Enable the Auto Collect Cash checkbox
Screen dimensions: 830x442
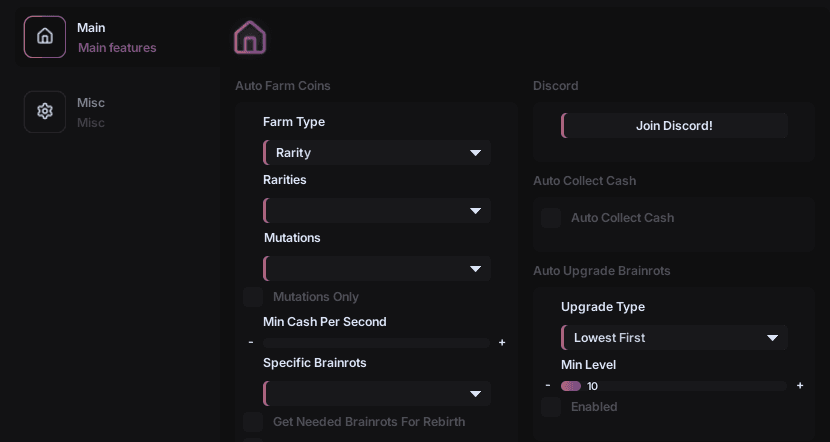point(551,218)
